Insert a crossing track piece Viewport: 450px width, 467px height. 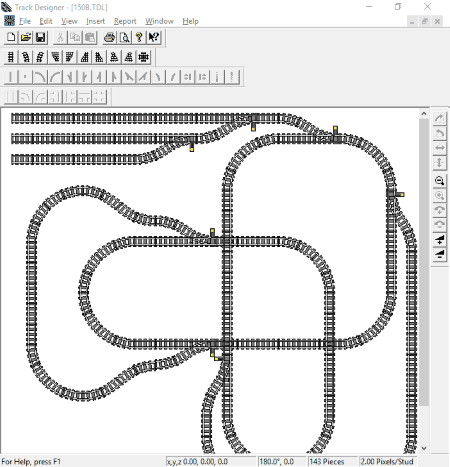(x=143, y=57)
